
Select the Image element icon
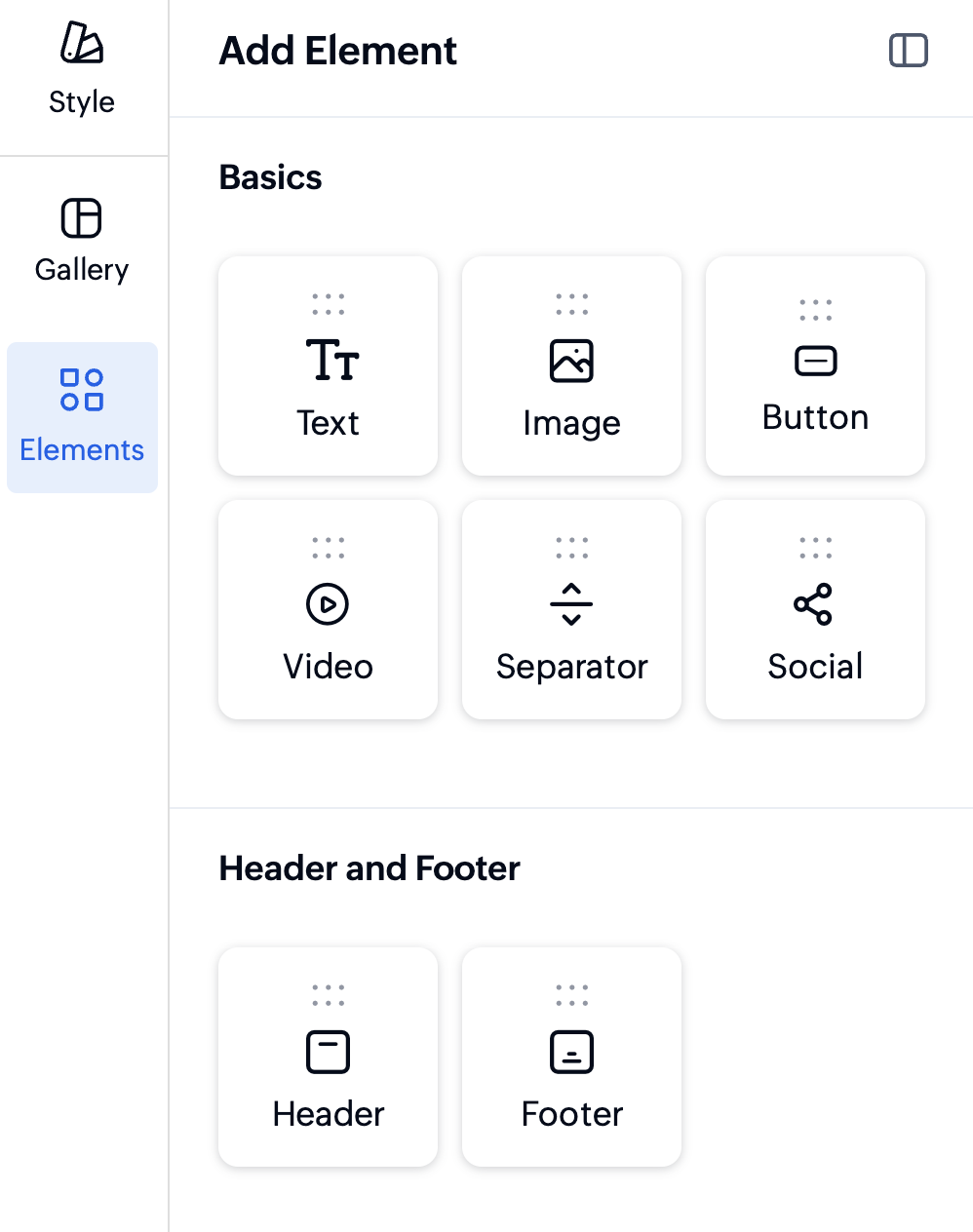571,361
